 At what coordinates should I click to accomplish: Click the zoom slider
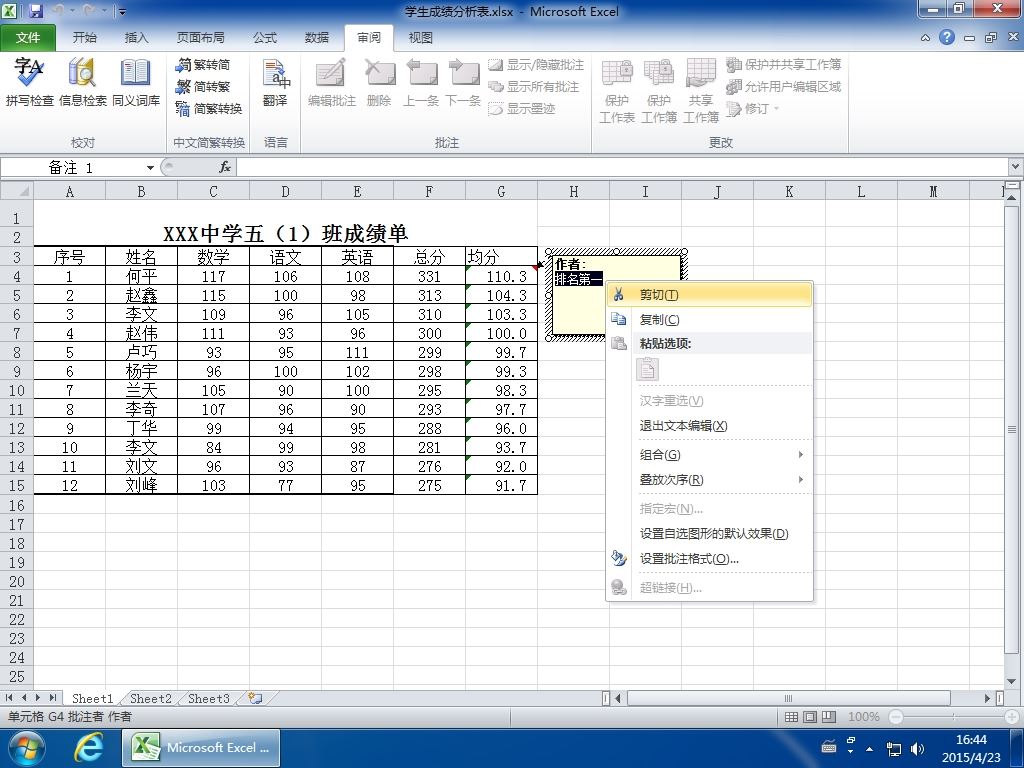[953, 716]
